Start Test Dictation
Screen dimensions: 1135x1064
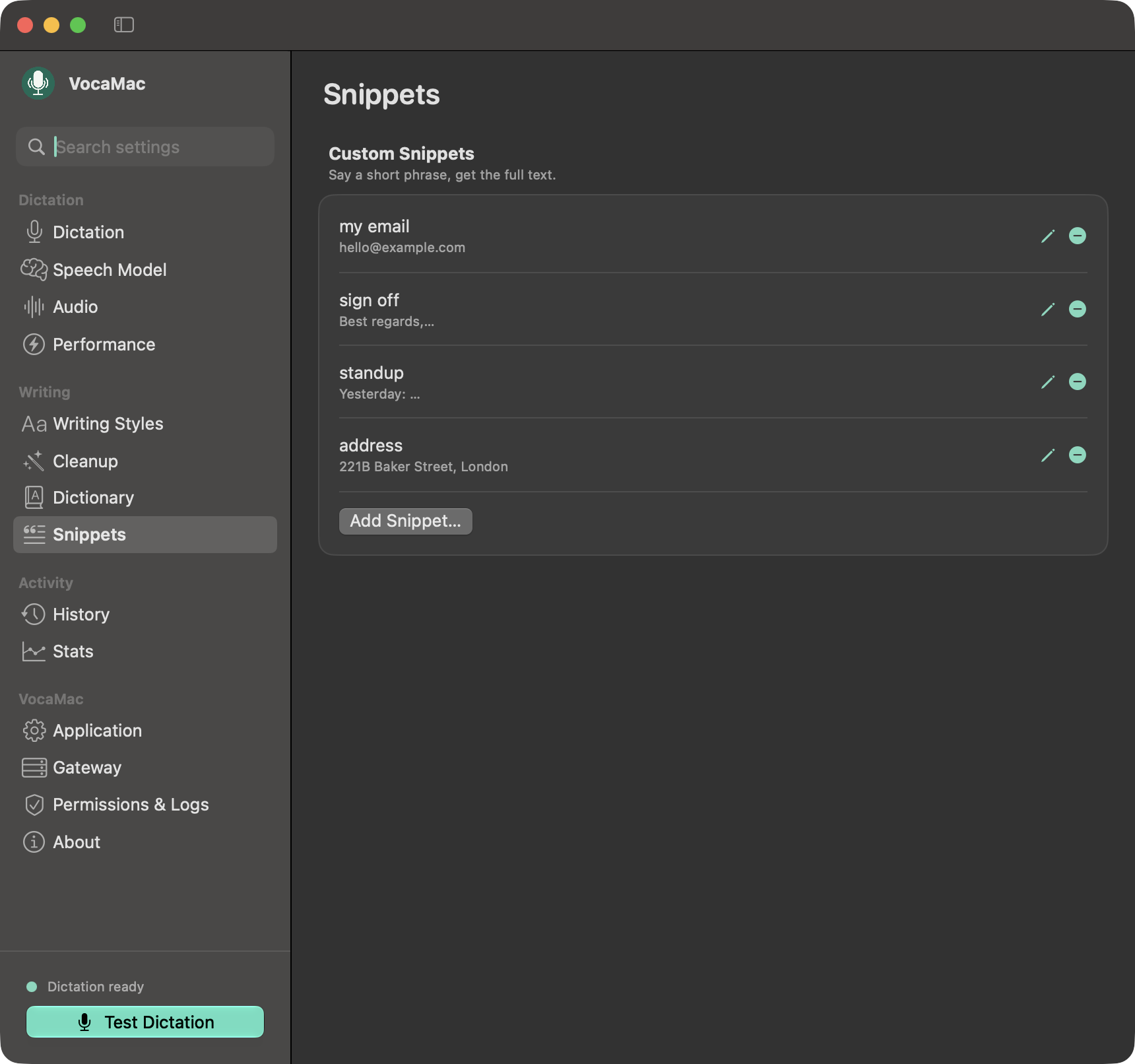tap(145, 1022)
